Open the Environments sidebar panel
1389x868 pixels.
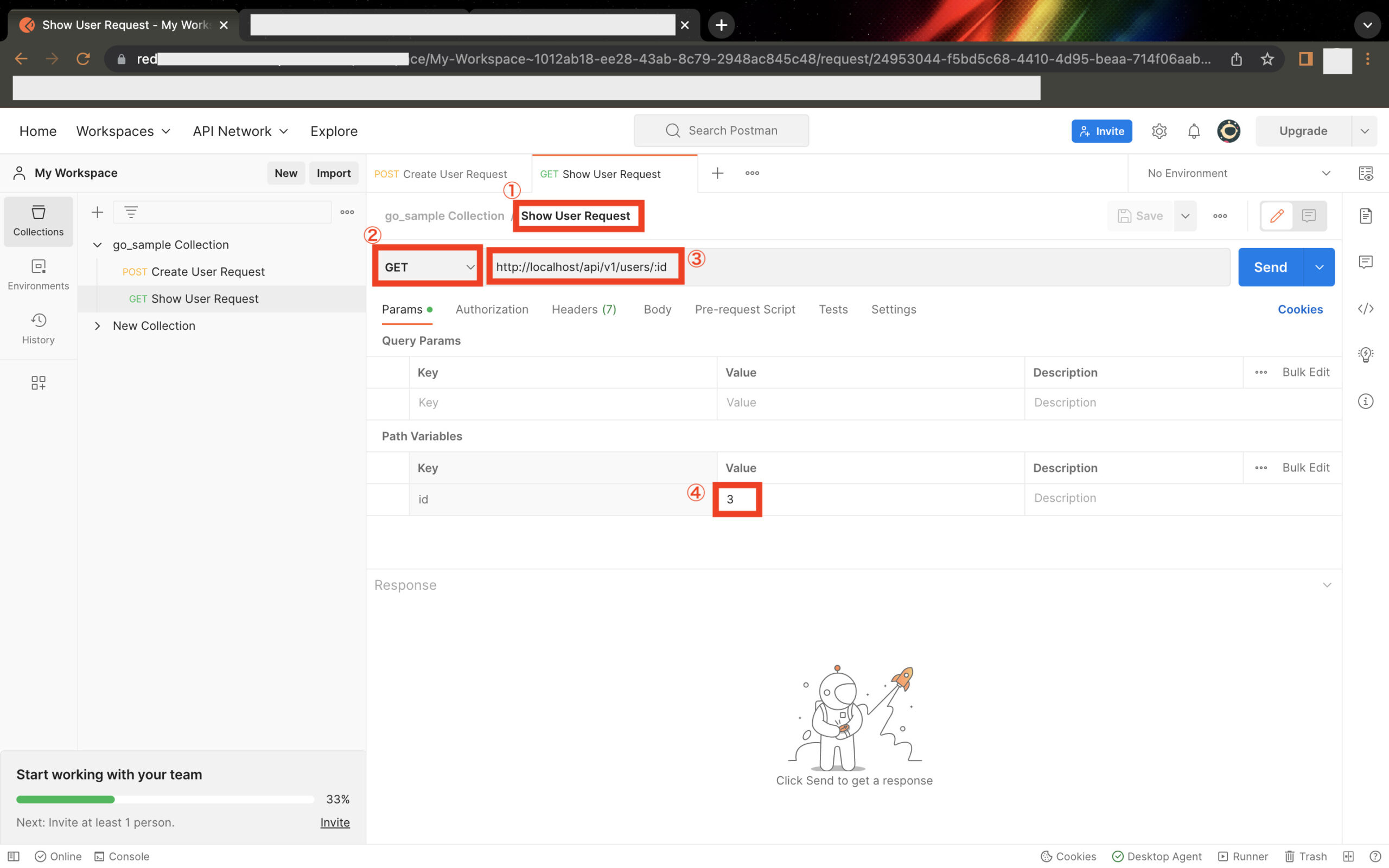click(x=38, y=274)
